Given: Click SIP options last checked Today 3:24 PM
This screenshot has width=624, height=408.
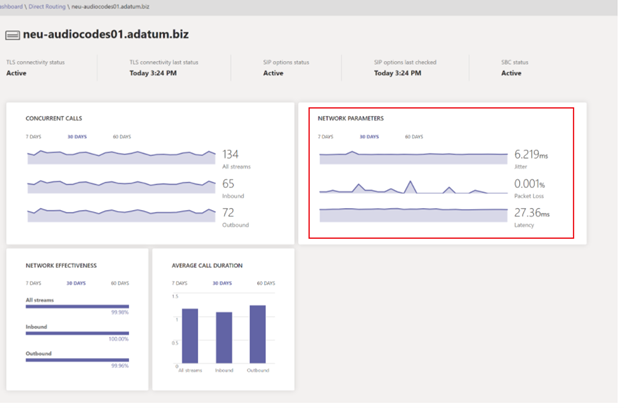Looking at the screenshot, I should click(x=398, y=73).
